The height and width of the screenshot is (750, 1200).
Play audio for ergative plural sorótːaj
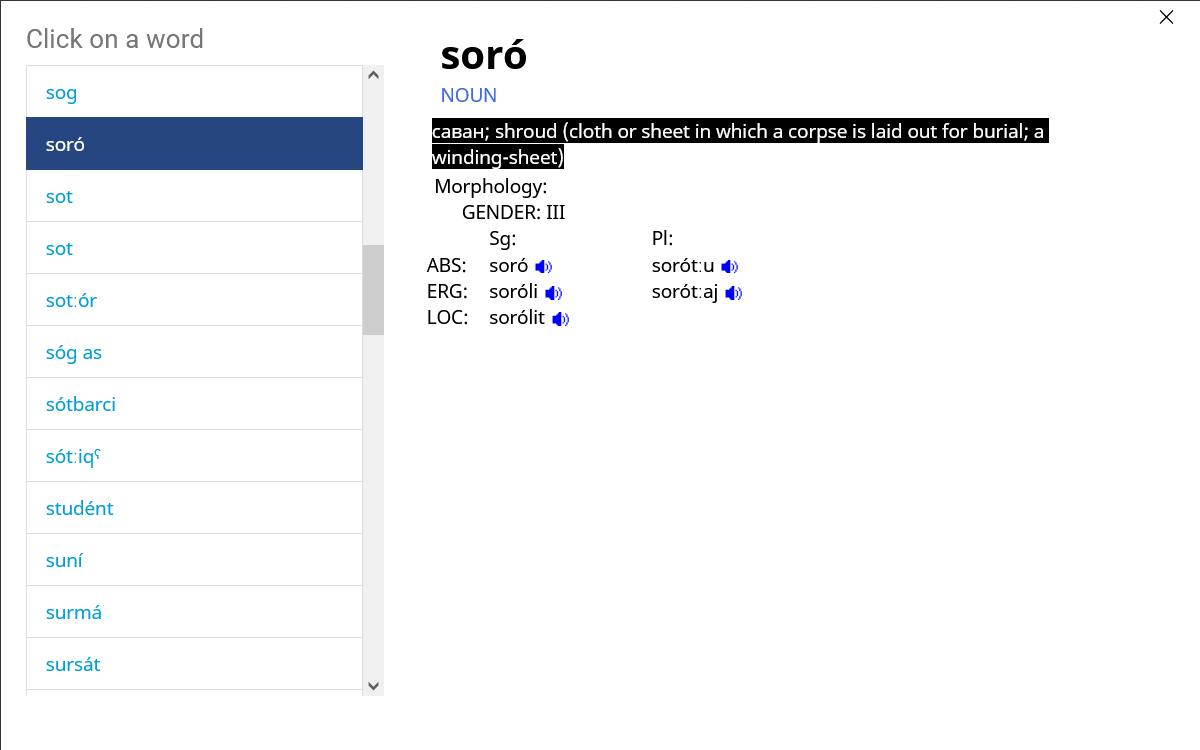pyautogui.click(x=733, y=293)
